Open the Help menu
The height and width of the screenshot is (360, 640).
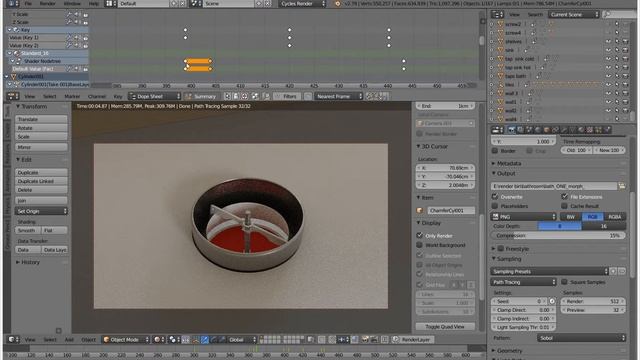coord(94,3)
